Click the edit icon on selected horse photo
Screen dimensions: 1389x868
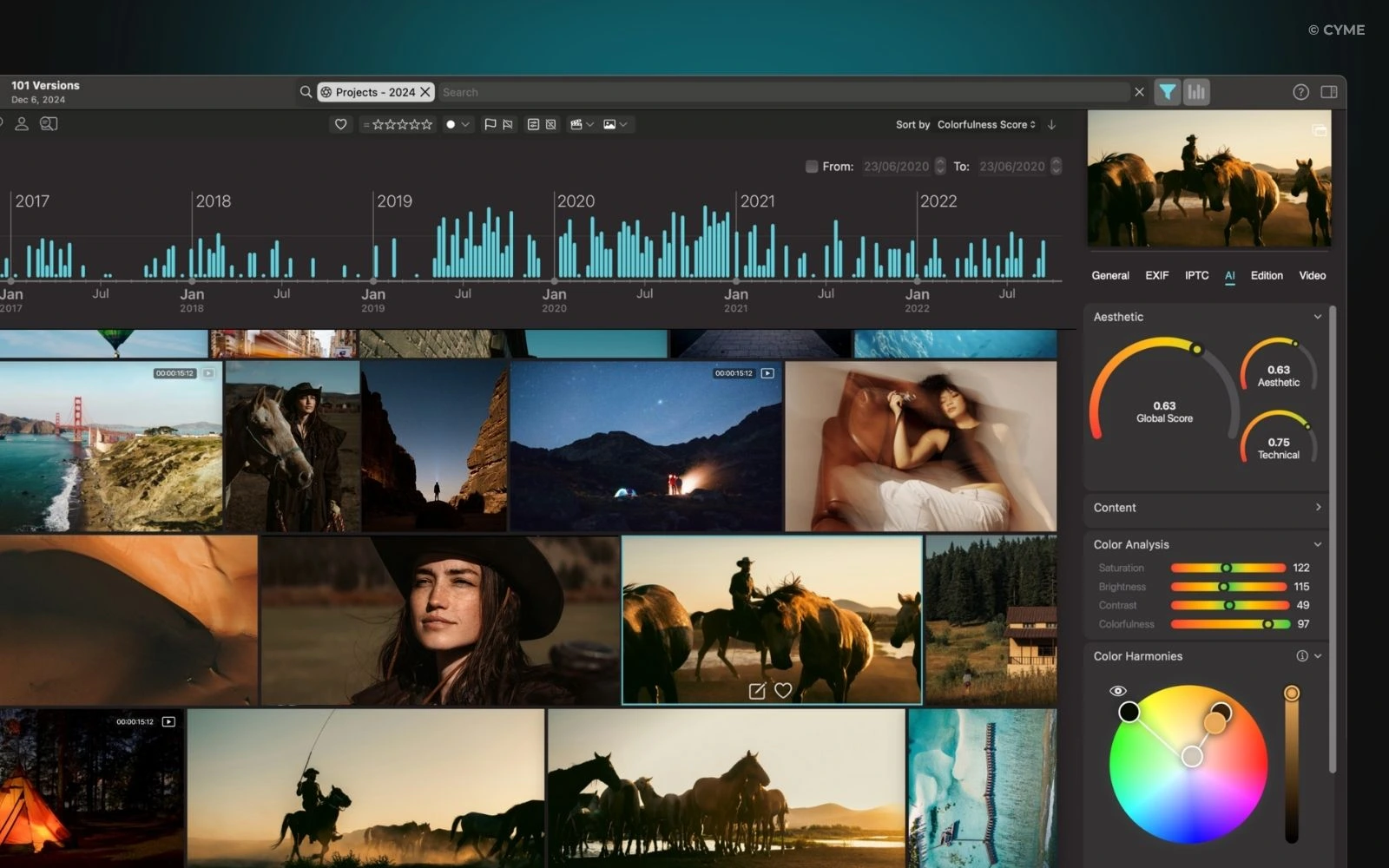click(x=757, y=691)
